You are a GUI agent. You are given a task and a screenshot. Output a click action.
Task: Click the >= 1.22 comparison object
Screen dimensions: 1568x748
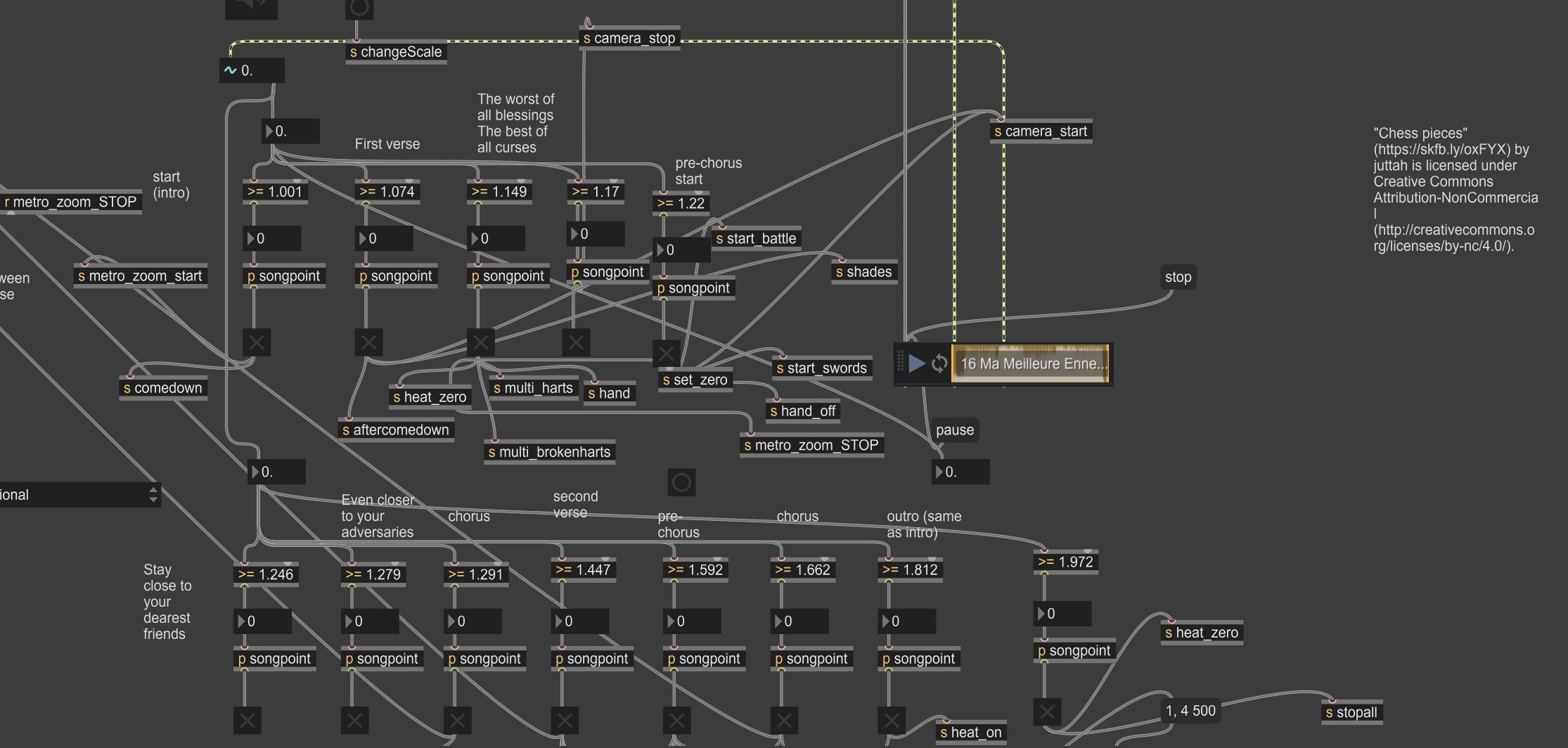pos(681,203)
